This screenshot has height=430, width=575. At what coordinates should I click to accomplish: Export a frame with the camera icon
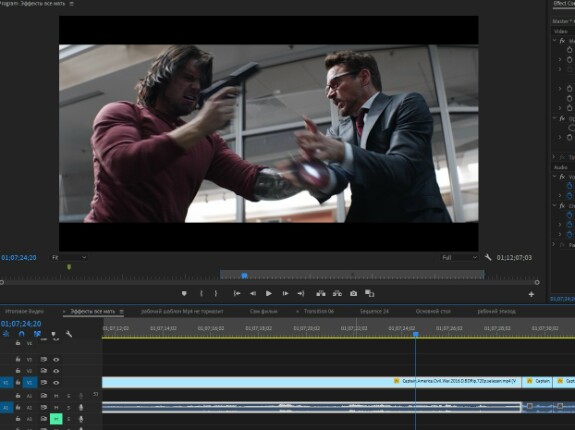[x=354, y=294]
